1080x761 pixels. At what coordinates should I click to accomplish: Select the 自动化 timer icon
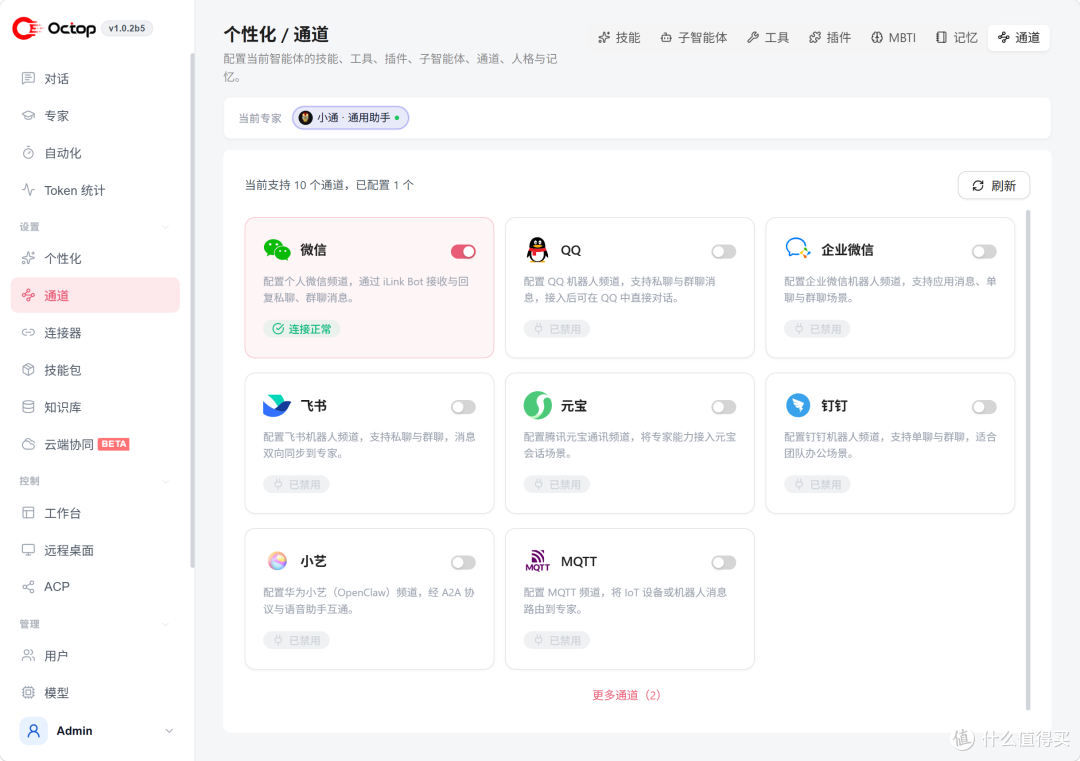[x=28, y=153]
